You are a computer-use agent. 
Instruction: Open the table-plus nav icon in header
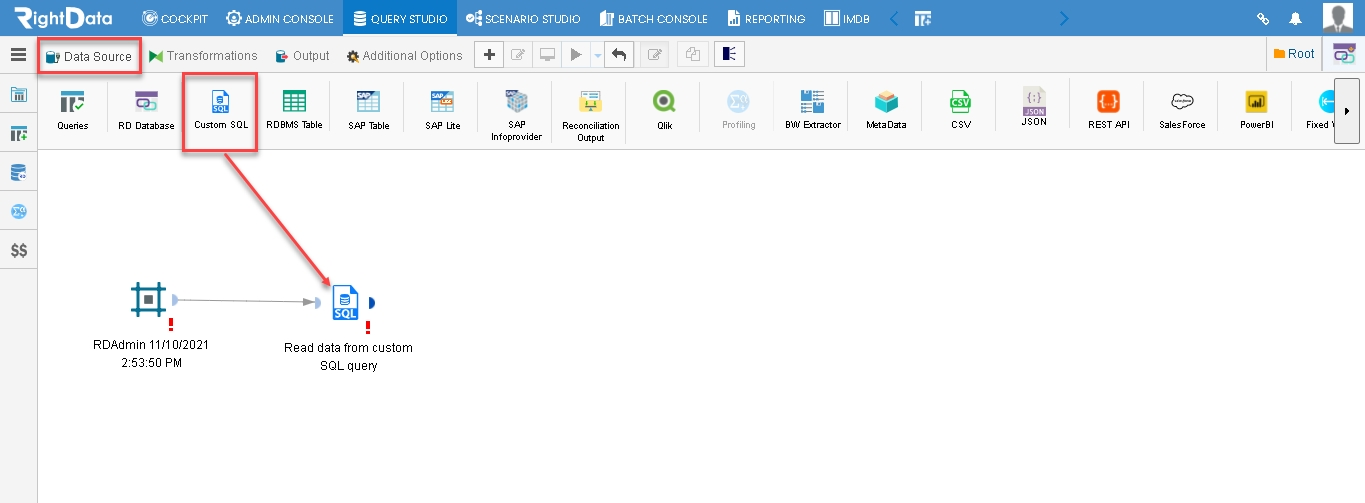[923, 18]
